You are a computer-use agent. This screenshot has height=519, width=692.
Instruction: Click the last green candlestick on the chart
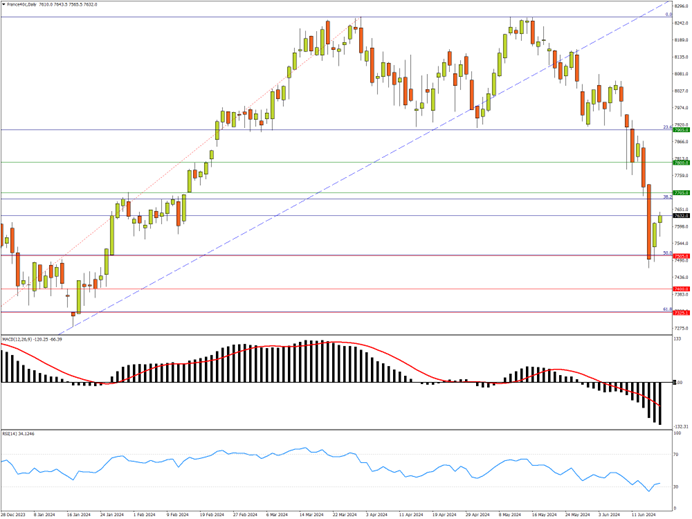660,218
